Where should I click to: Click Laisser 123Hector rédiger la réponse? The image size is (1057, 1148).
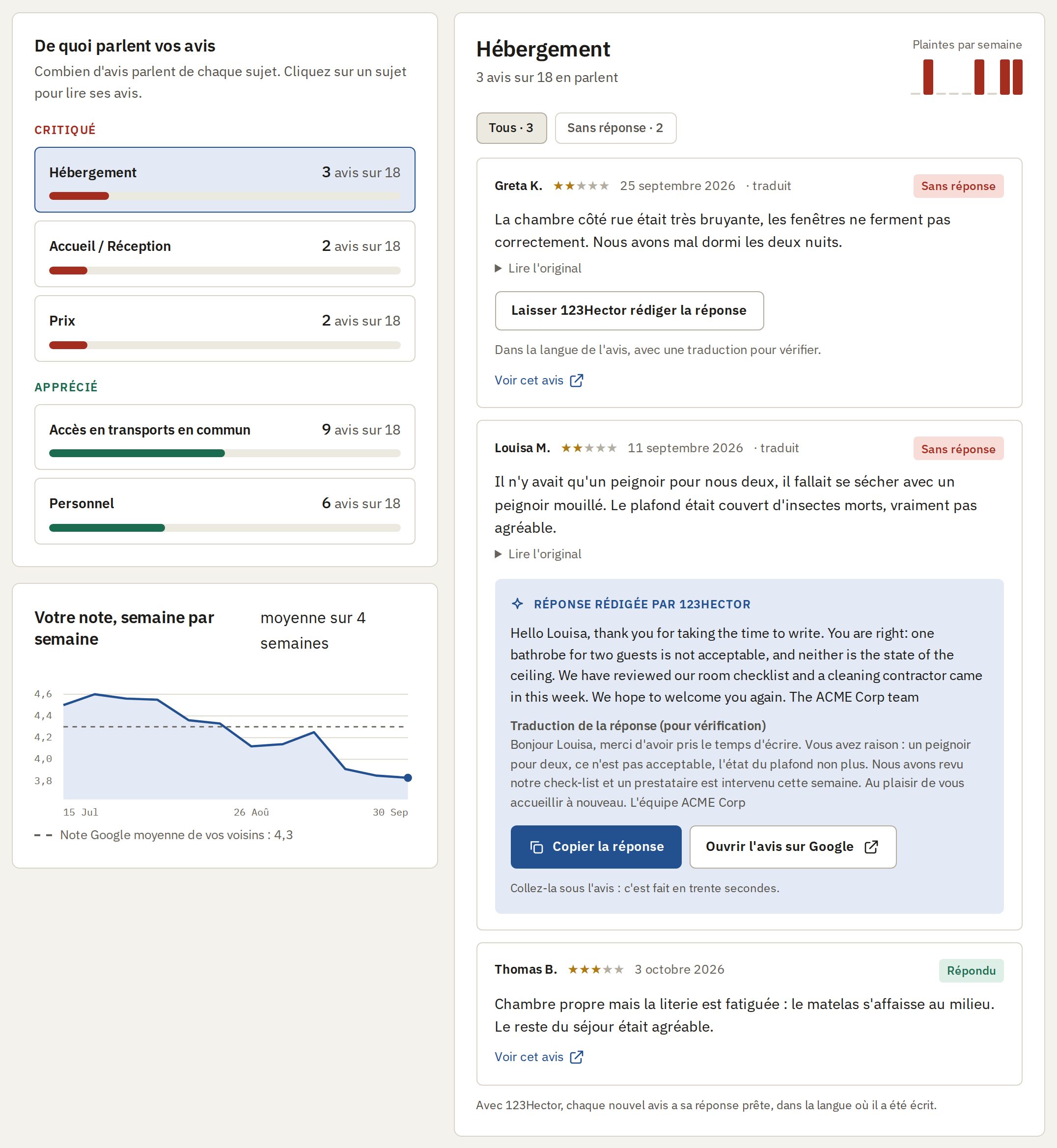coord(629,310)
